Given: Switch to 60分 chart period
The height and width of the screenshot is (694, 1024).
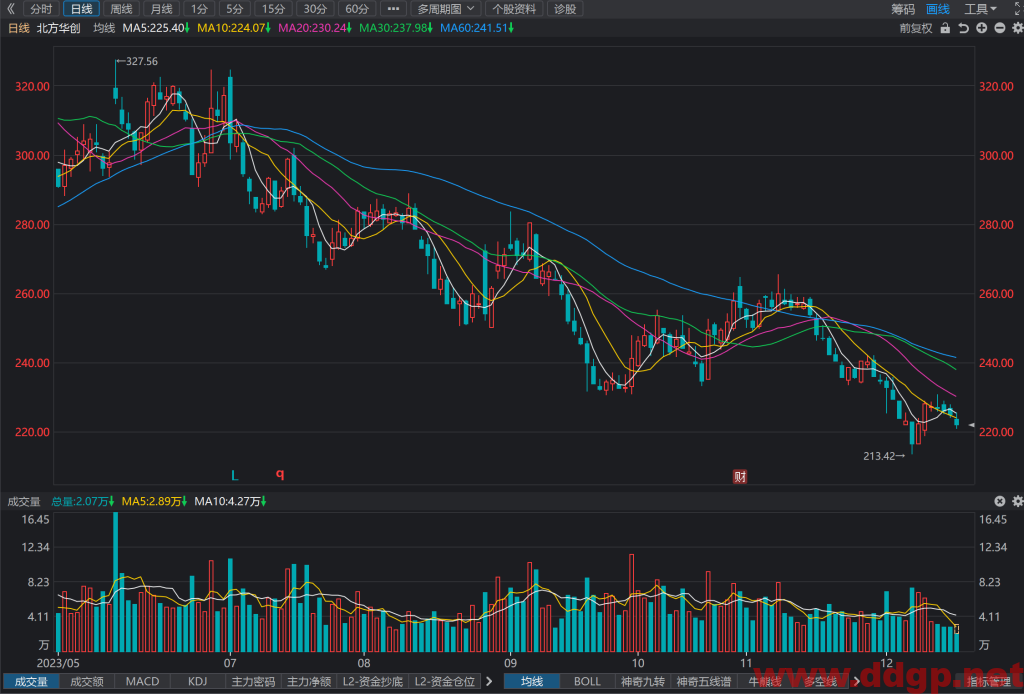Looking at the screenshot, I should click(x=357, y=8).
